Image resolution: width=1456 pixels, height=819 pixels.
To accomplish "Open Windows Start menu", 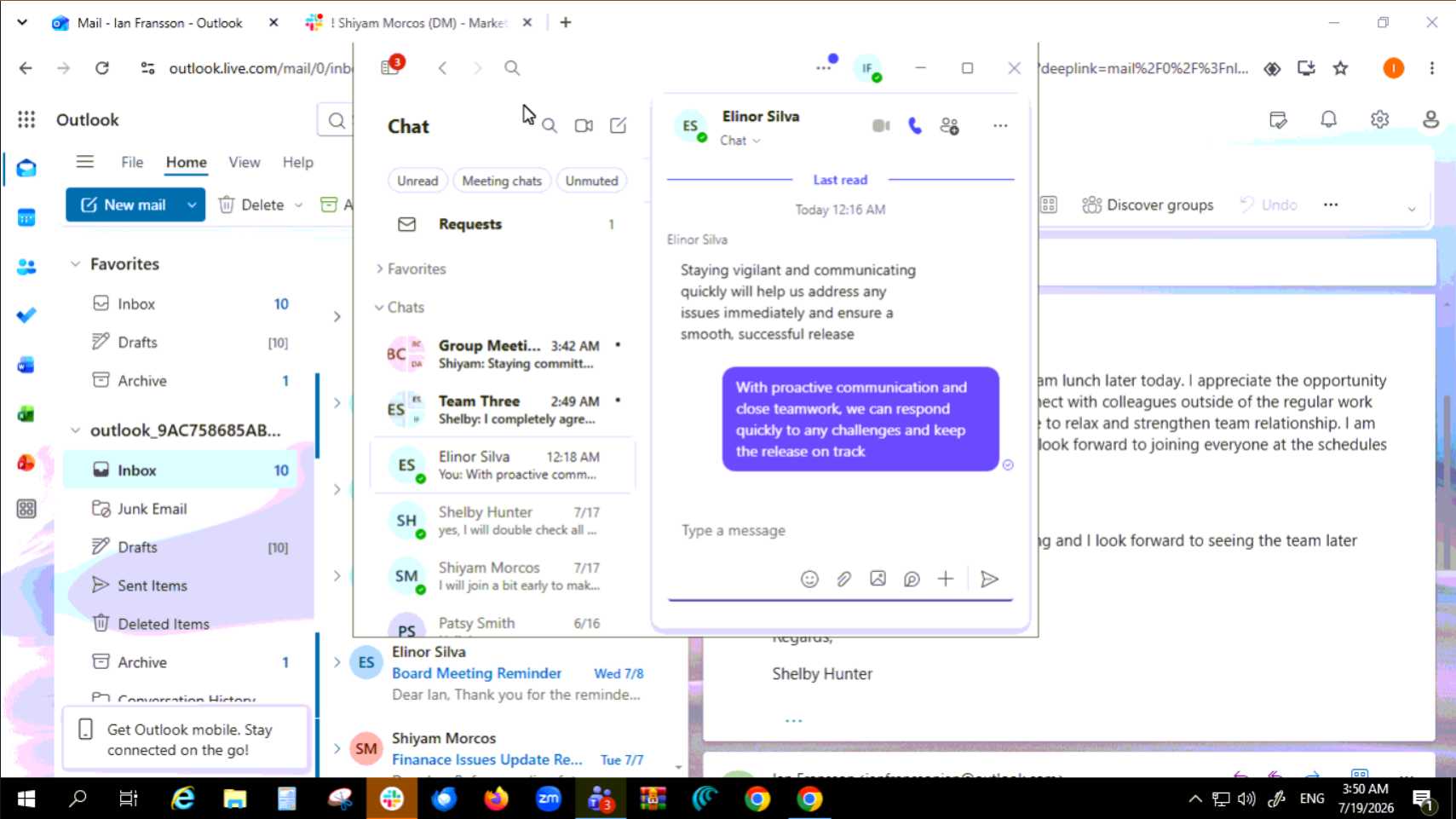I will pyautogui.click(x=26, y=799).
